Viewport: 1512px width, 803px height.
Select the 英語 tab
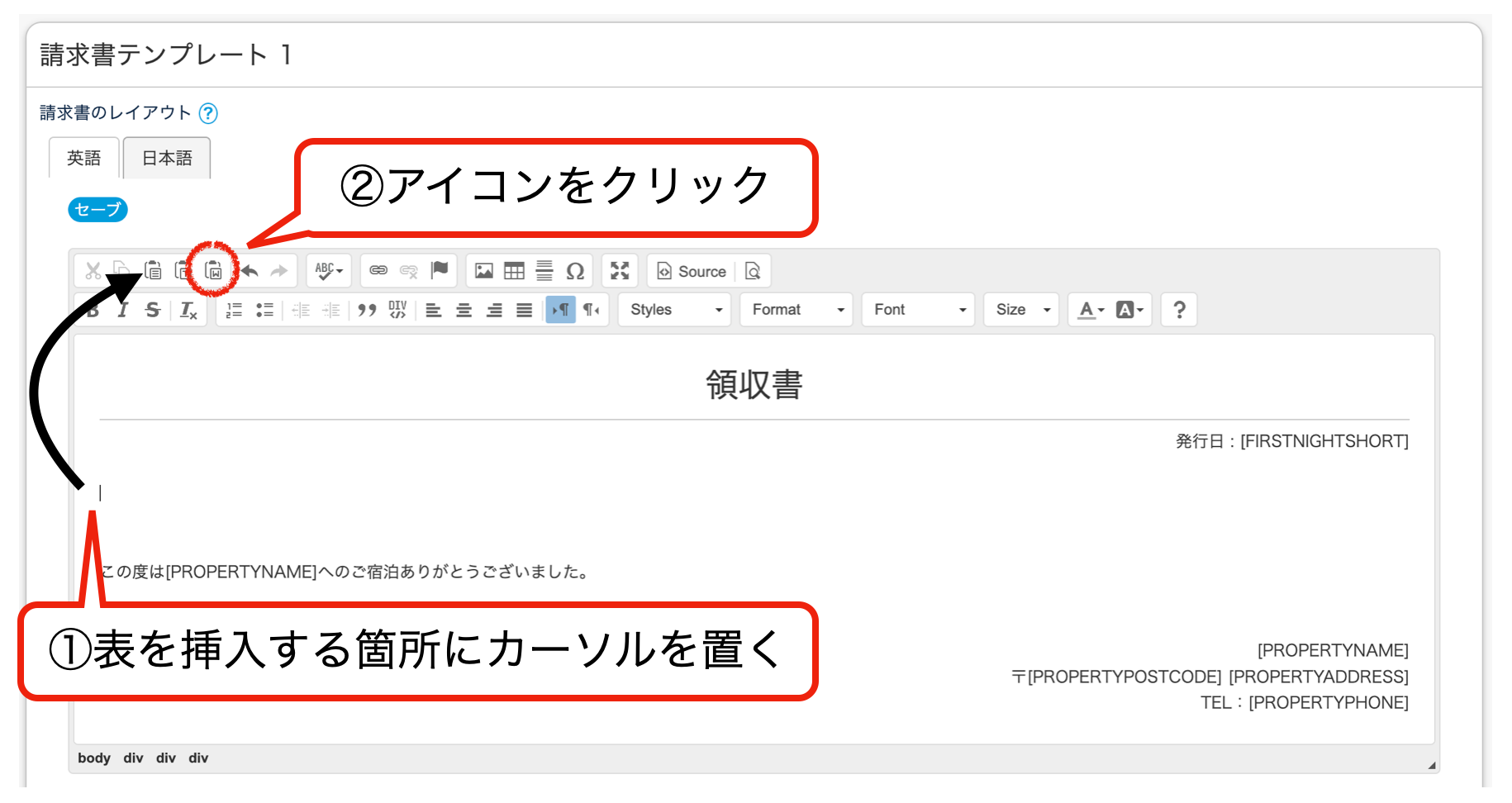(x=84, y=158)
